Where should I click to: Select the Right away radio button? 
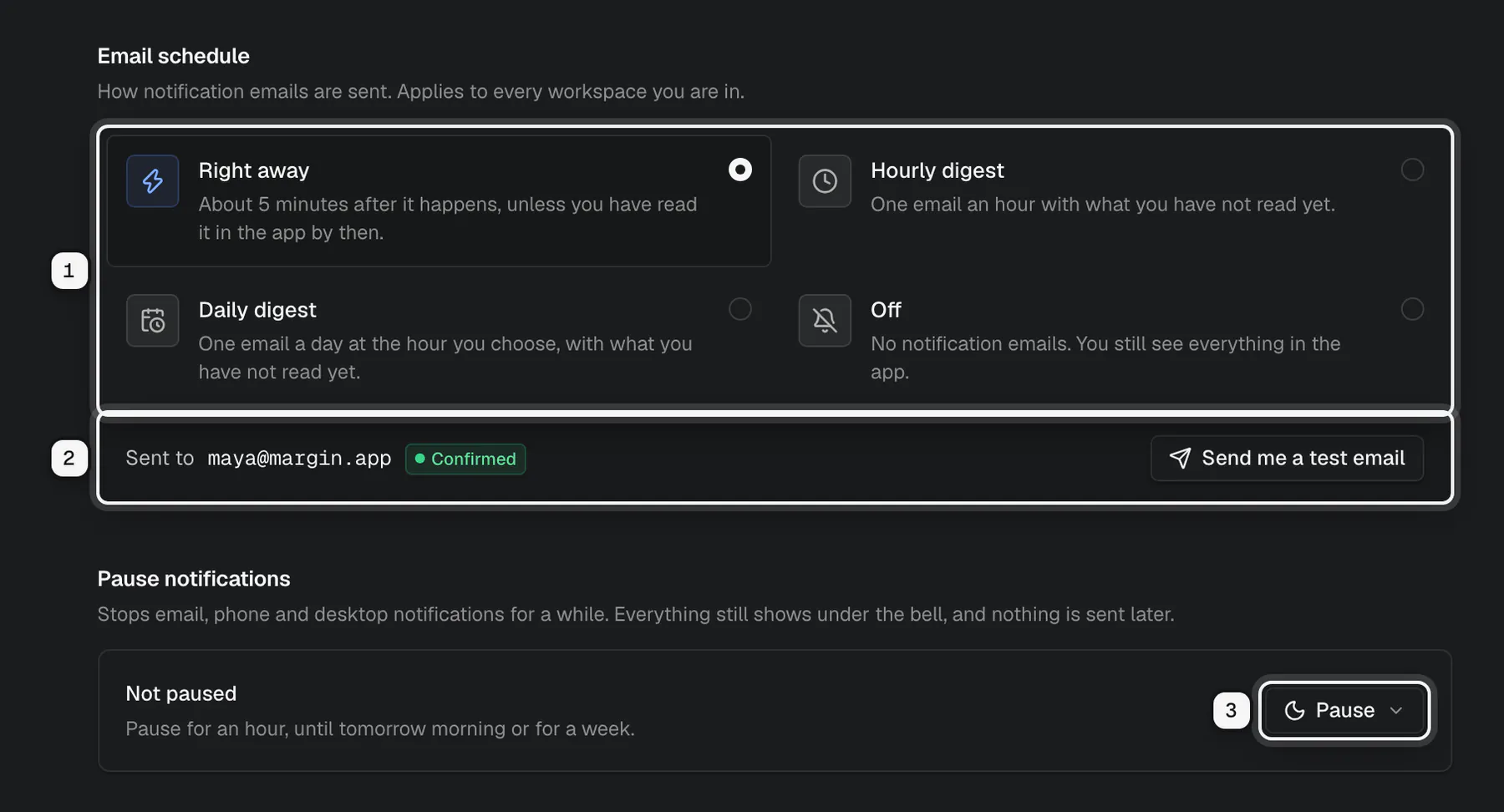tap(739, 170)
